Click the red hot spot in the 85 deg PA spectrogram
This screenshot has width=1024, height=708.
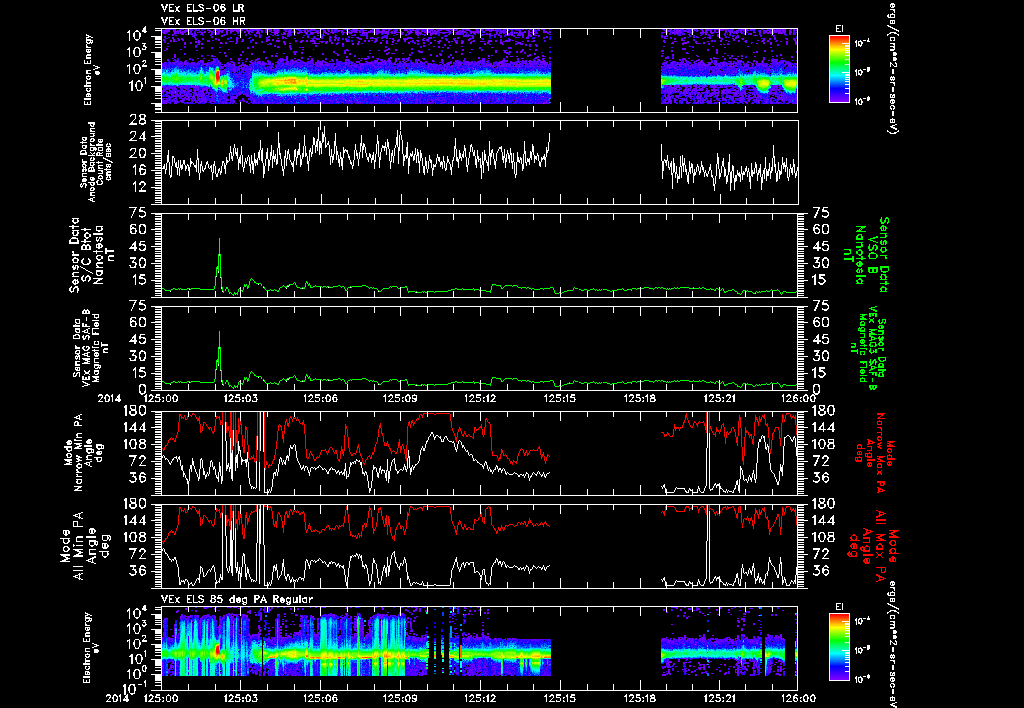pyautogui.click(x=217, y=651)
